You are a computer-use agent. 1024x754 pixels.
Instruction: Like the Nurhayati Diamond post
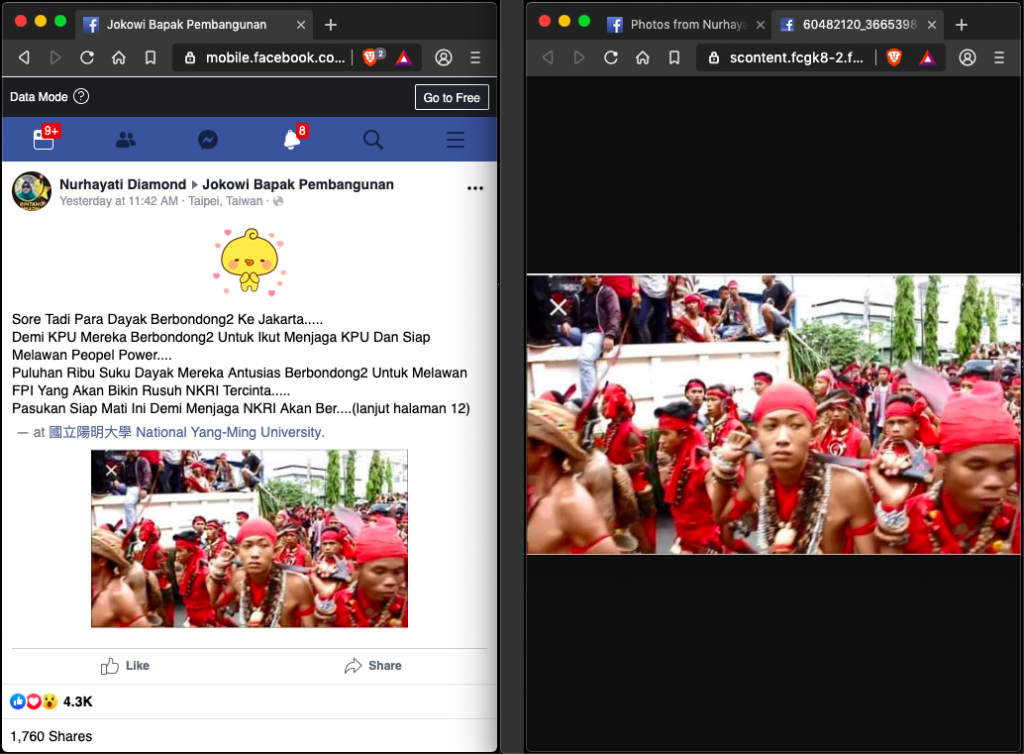(x=125, y=665)
